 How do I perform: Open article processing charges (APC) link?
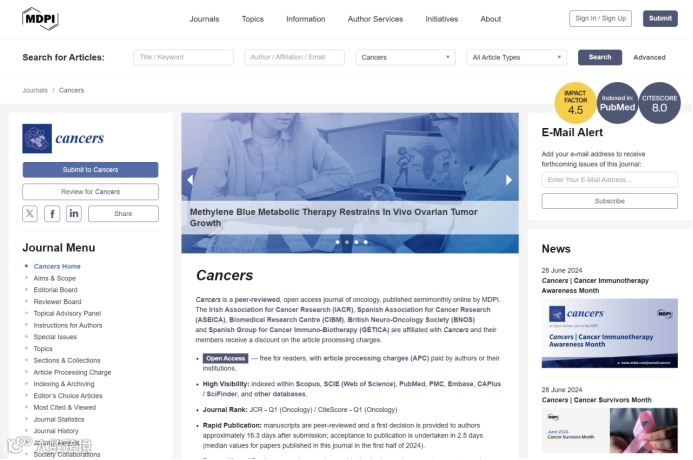(376, 358)
